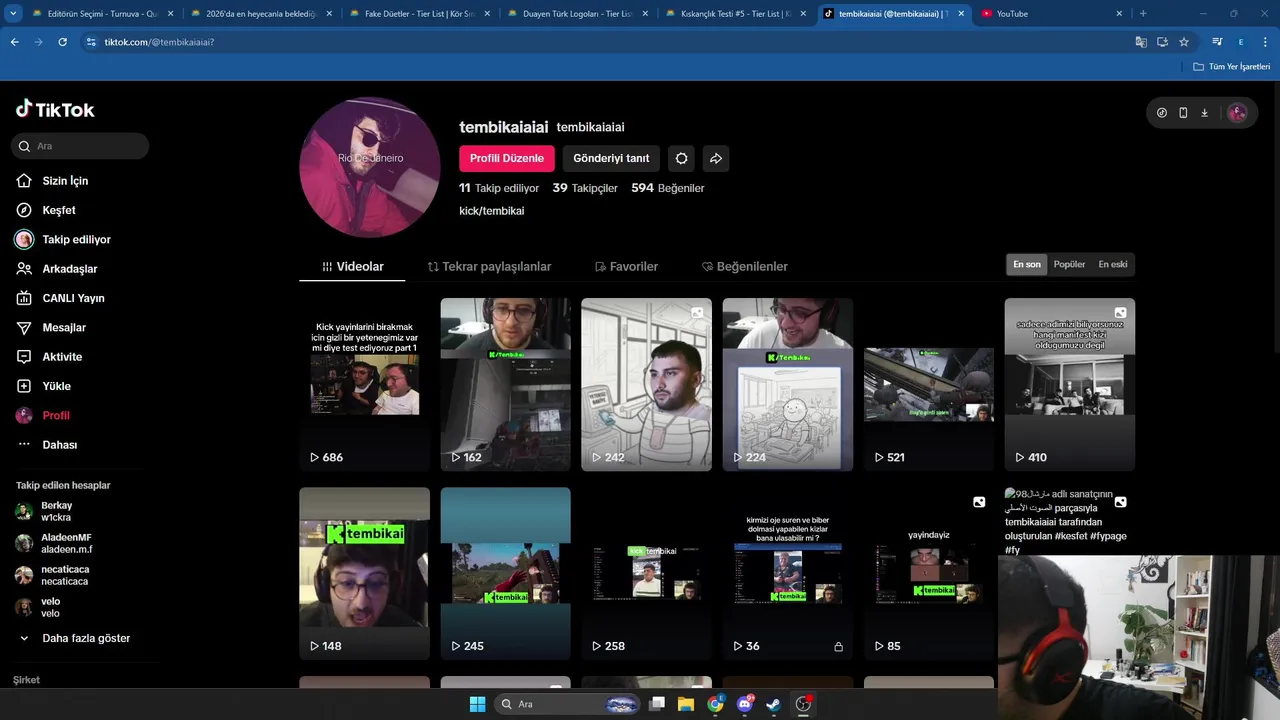Screen dimensions: 1280x720
Task: Open the Takipçiler count (39)
Action: [x=585, y=188]
